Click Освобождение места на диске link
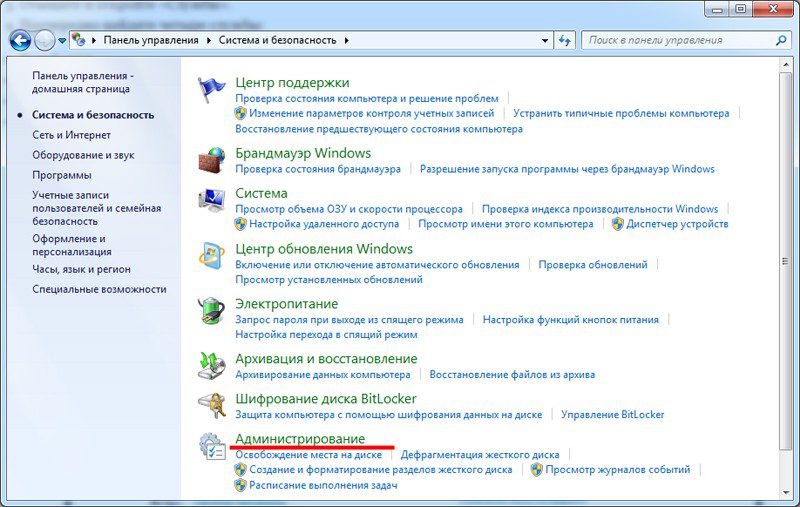The height and width of the screenshot is (507, 800). coord(309,454)
